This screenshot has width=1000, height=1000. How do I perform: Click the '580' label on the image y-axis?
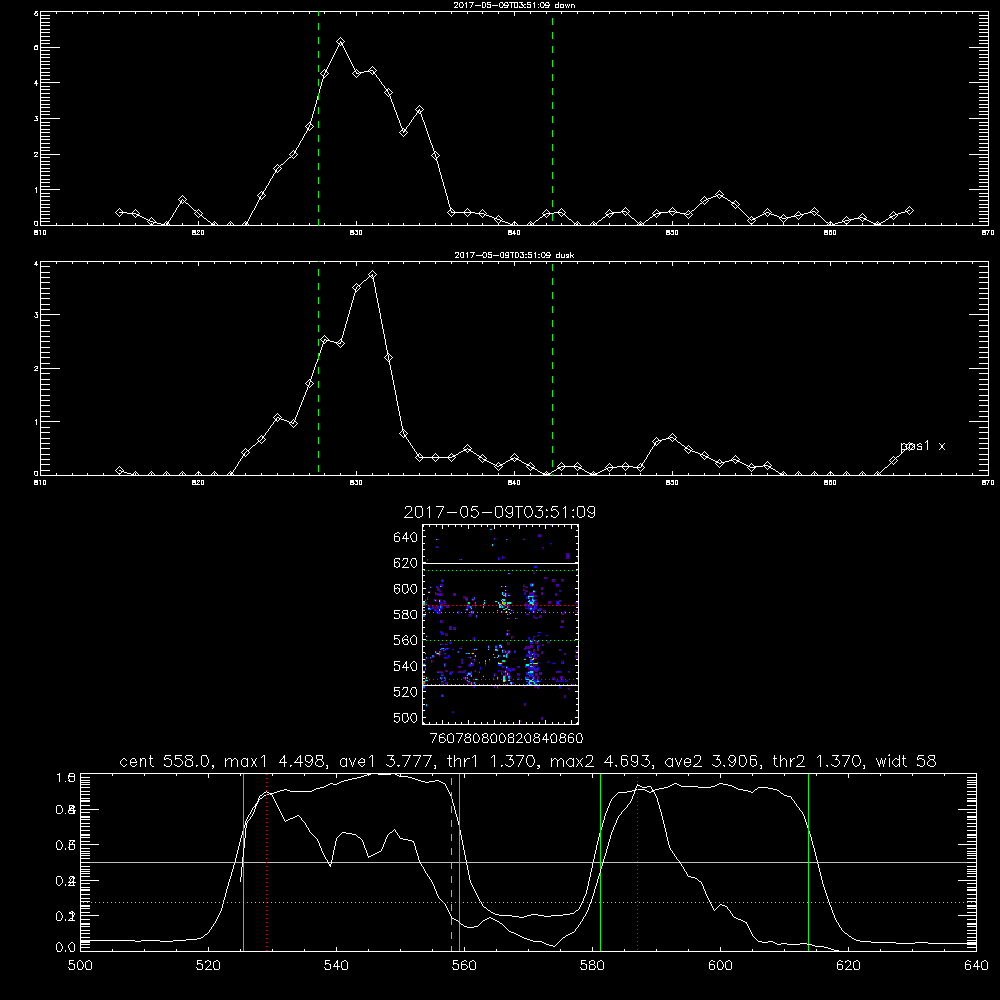pos(406,615)
